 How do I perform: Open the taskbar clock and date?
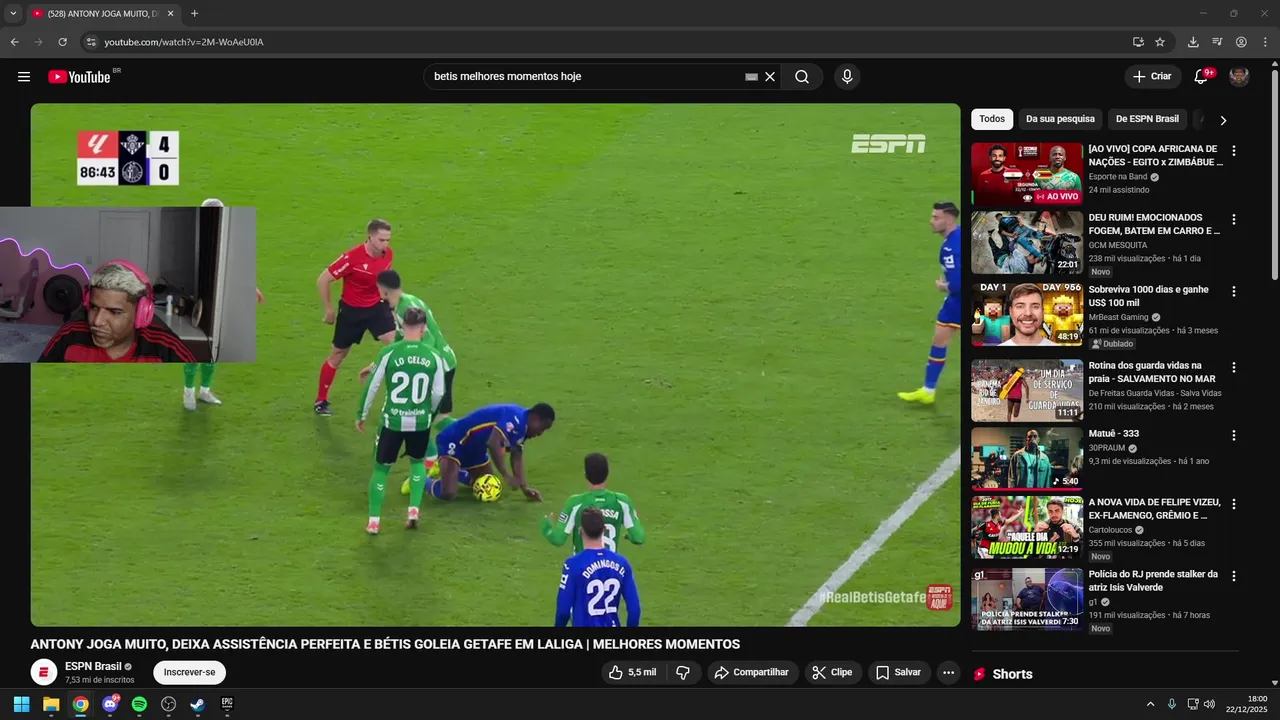1246,704
